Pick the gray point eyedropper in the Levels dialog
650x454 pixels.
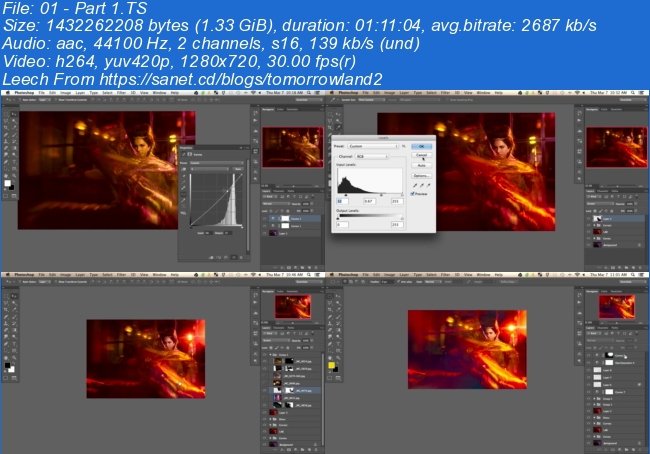(422, 185)
